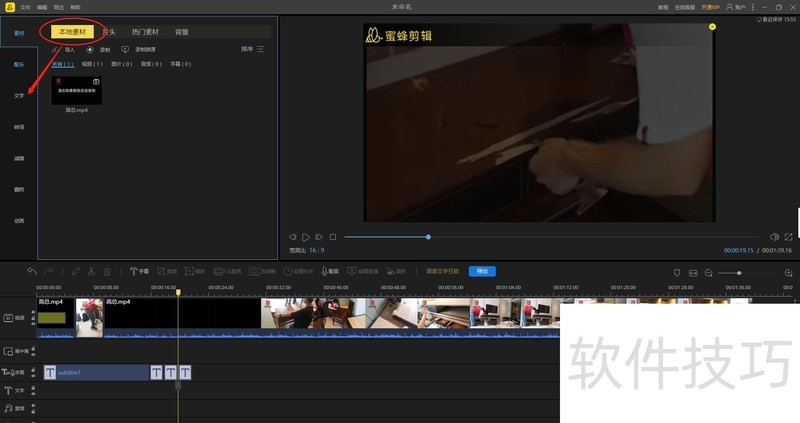Click the 字幕 subtitle toolbar button
Viewport: 800px width, 423px height.
pos(139,271)
